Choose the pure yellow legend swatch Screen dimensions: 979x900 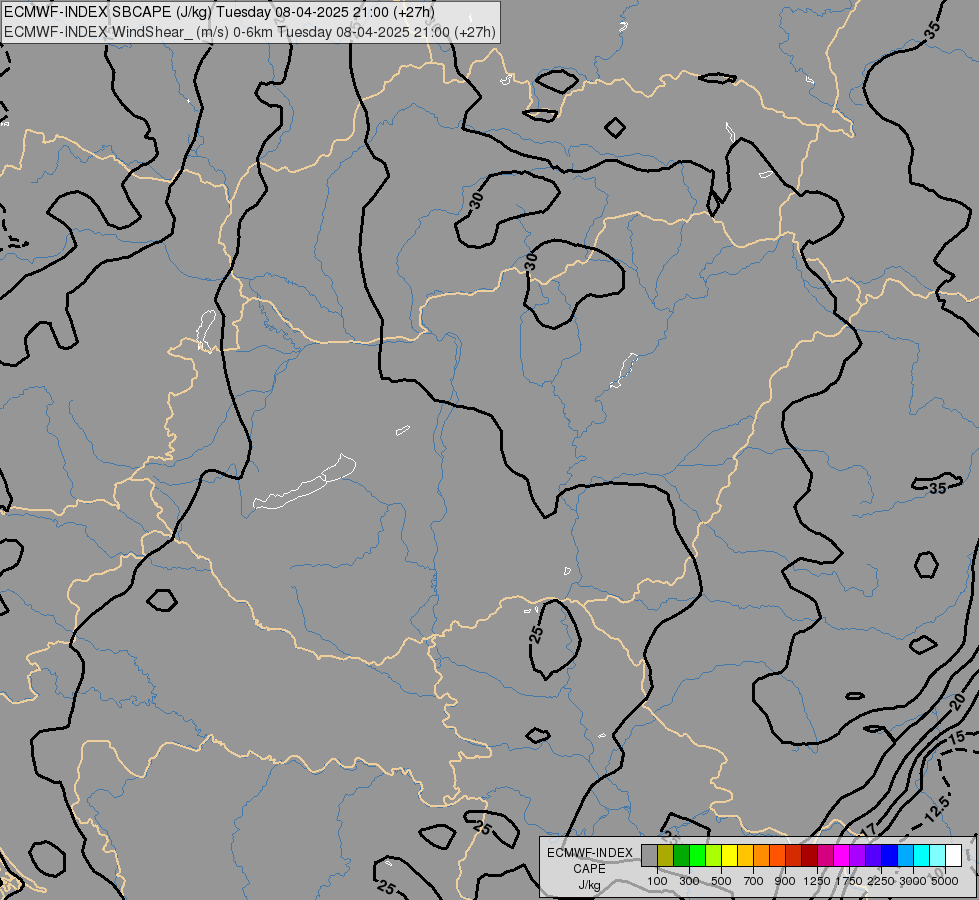pyautogui.click(x=729, y=855)
